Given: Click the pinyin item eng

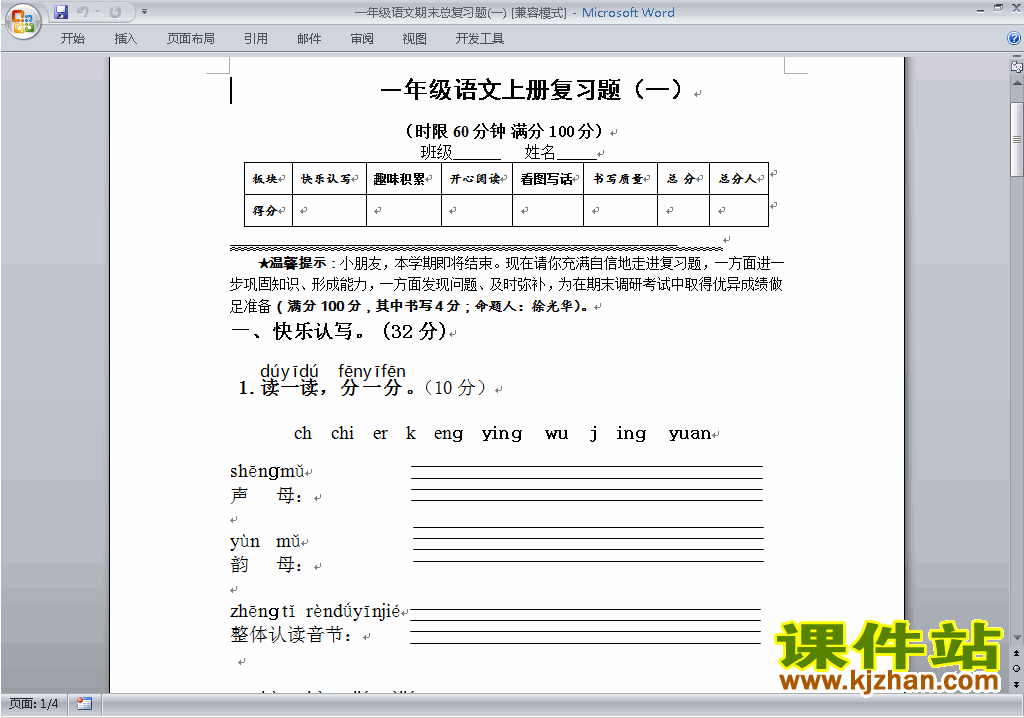Looking at the screenshot, I should [x=449, y=434].
